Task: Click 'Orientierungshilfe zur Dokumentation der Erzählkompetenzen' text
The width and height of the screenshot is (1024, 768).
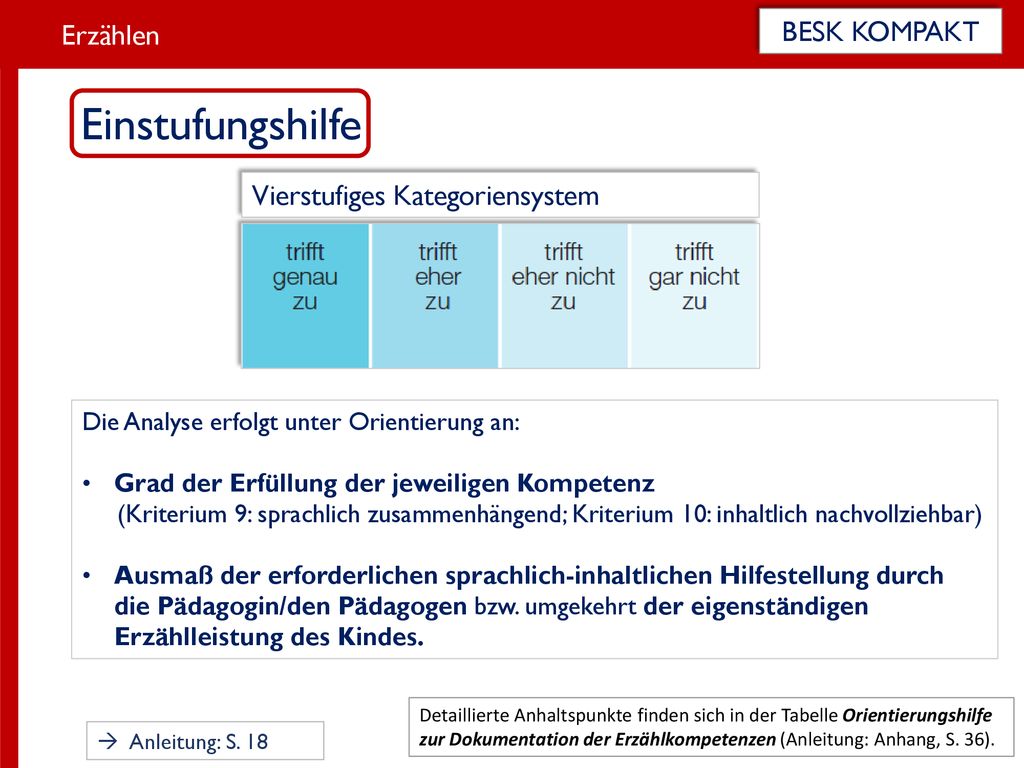Action: (x=705, y=728)
